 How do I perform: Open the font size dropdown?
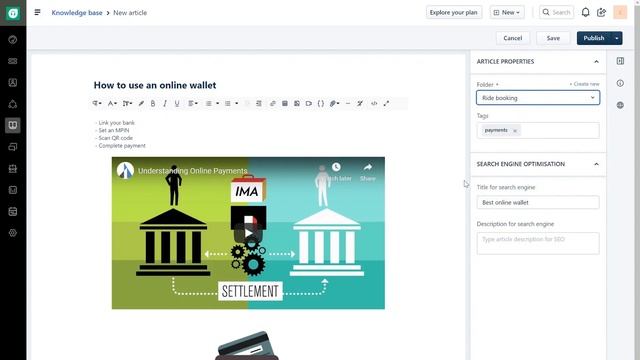pos(127,104)
